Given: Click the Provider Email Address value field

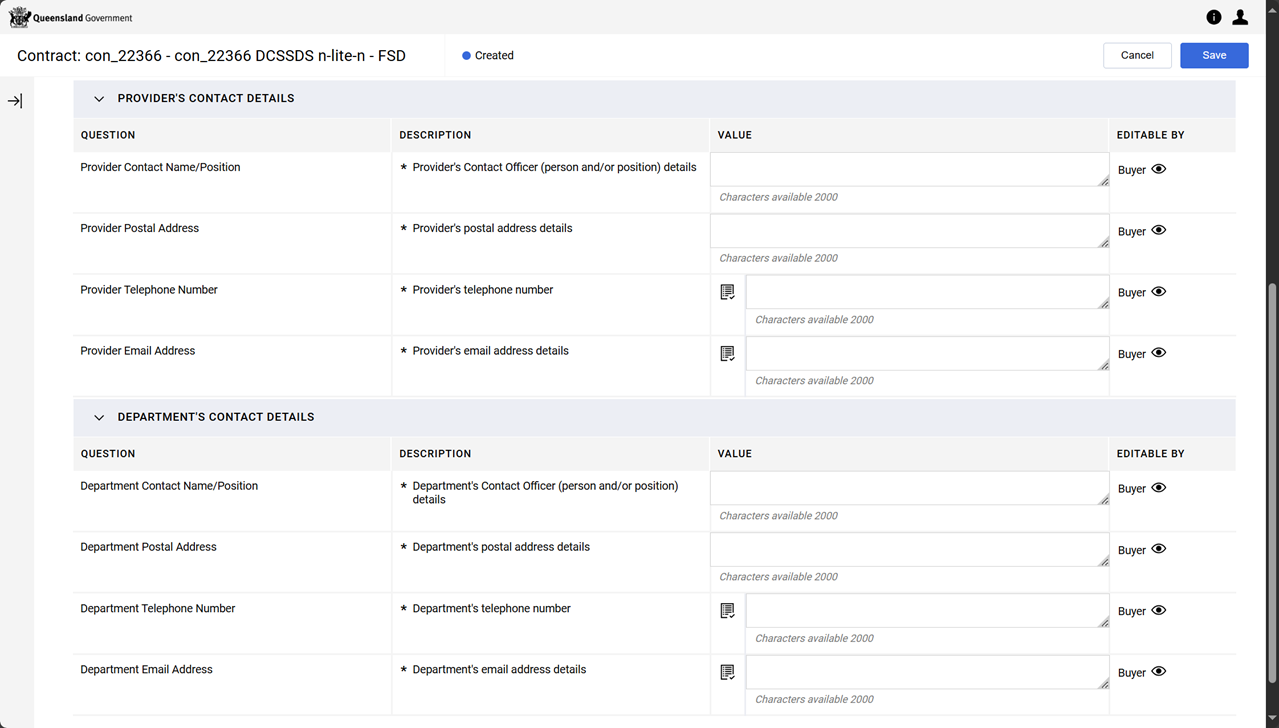Looking at the screenshot, I should click(926, 353).
